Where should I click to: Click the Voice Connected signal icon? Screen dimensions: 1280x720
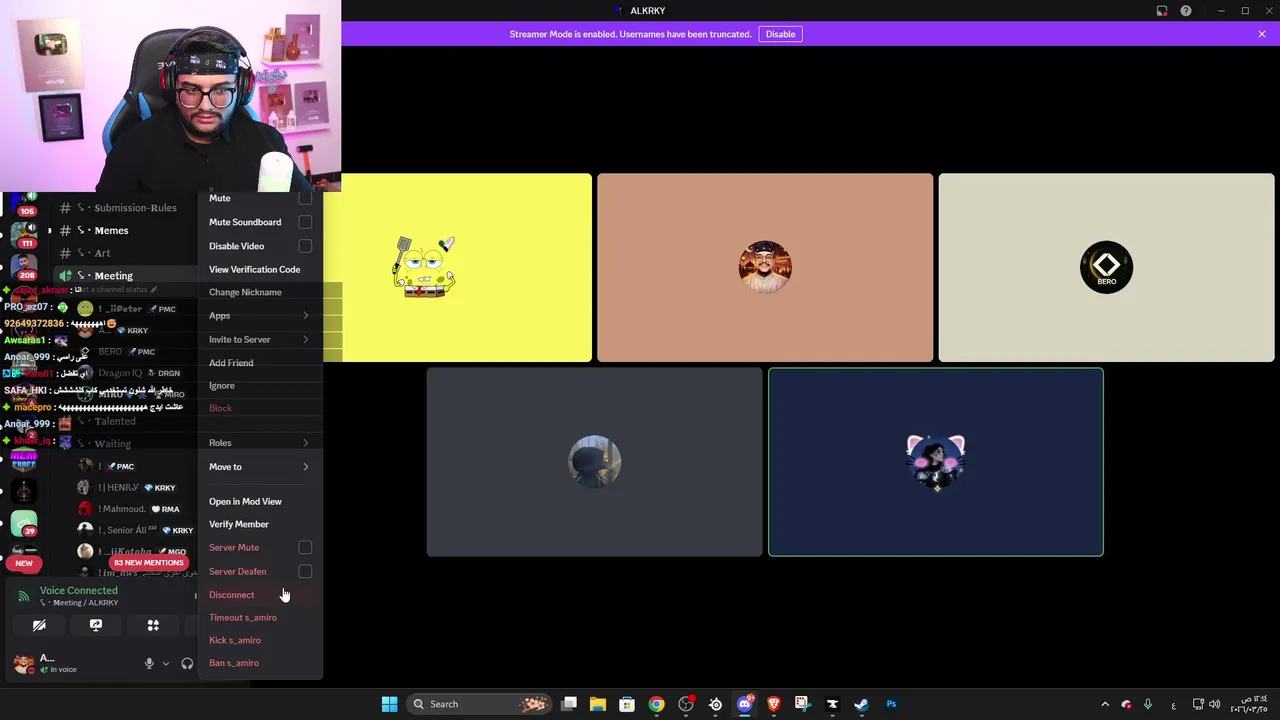(23, 596)
